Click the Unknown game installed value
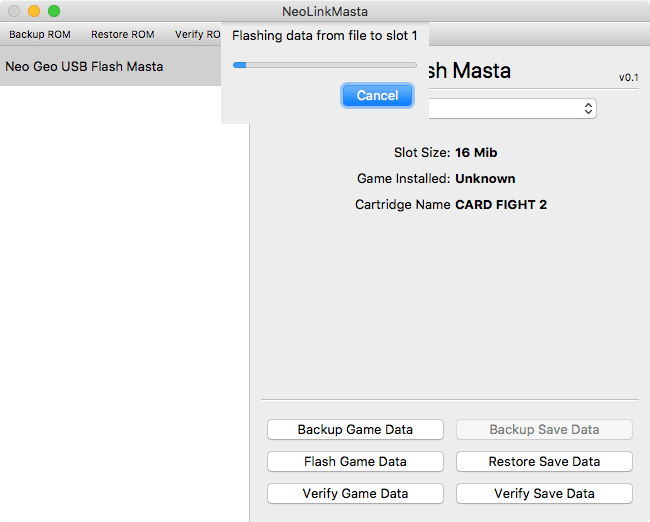Image resolution: width=650 pixels, height=522 pixels. (x=485, y=179)
